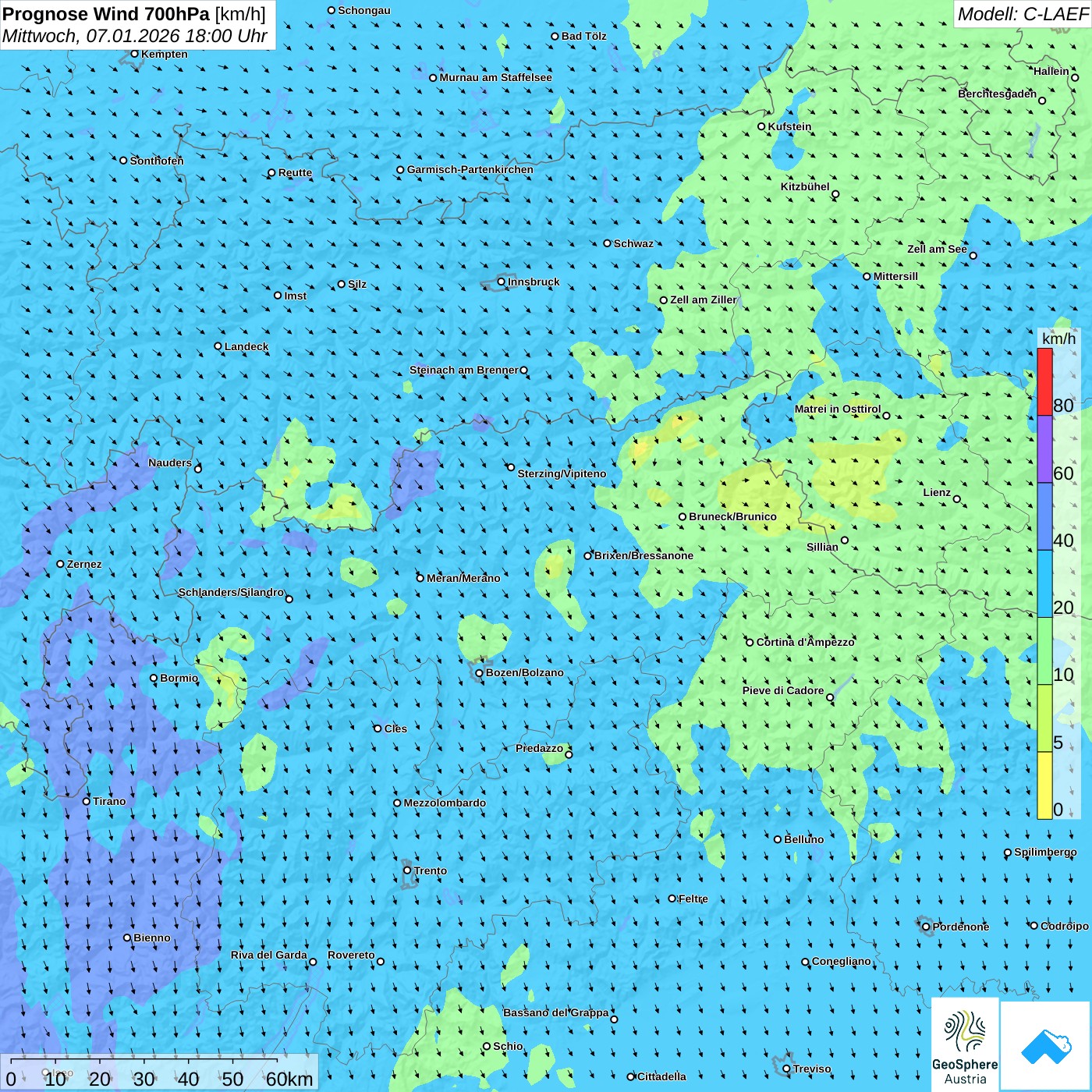Click the red 80 km/h legend color
Viewport: 1092px width, 1092px height.
(1044, 382)
